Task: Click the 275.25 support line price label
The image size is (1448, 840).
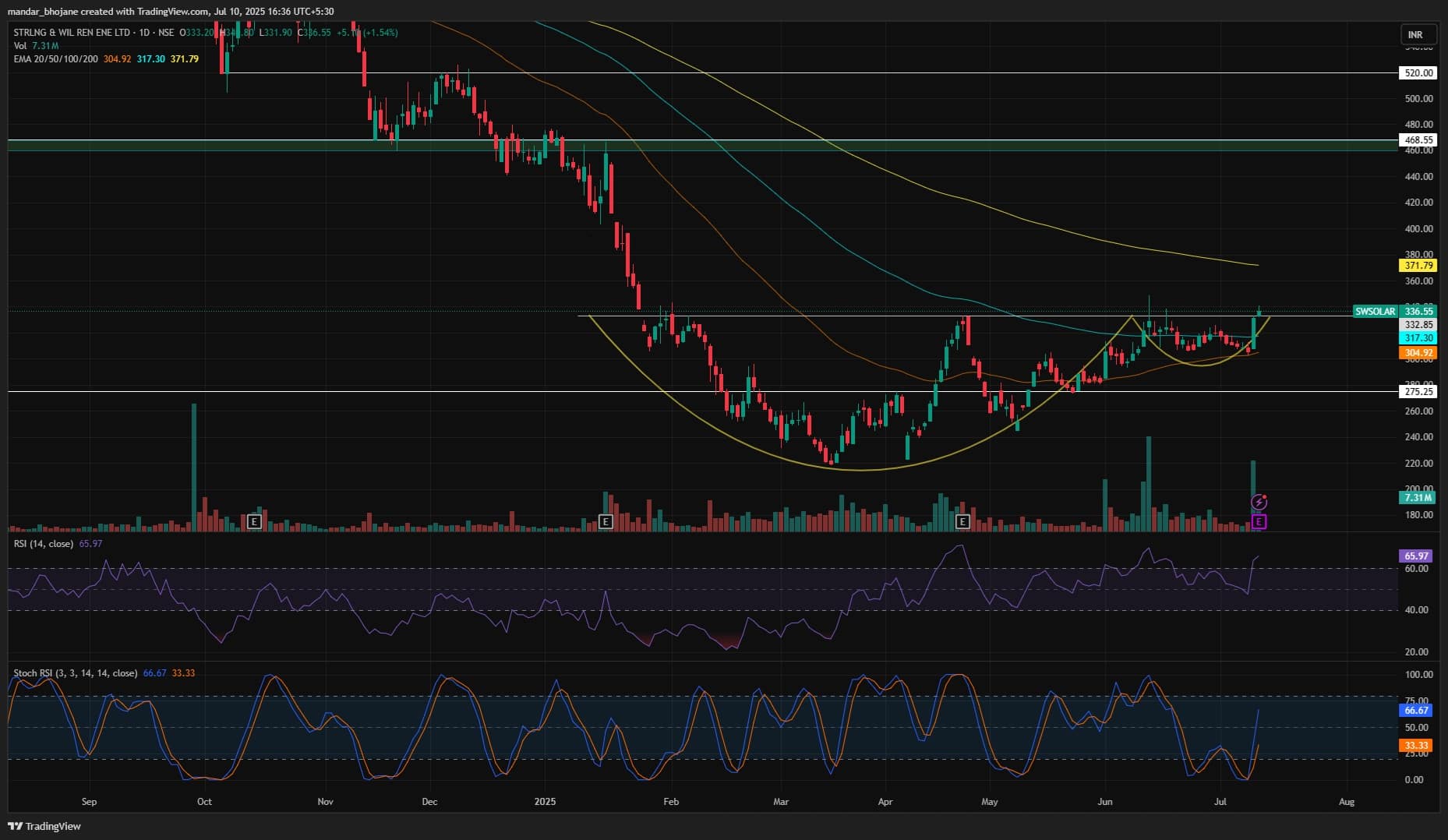Action: (x=1418, y=391)
